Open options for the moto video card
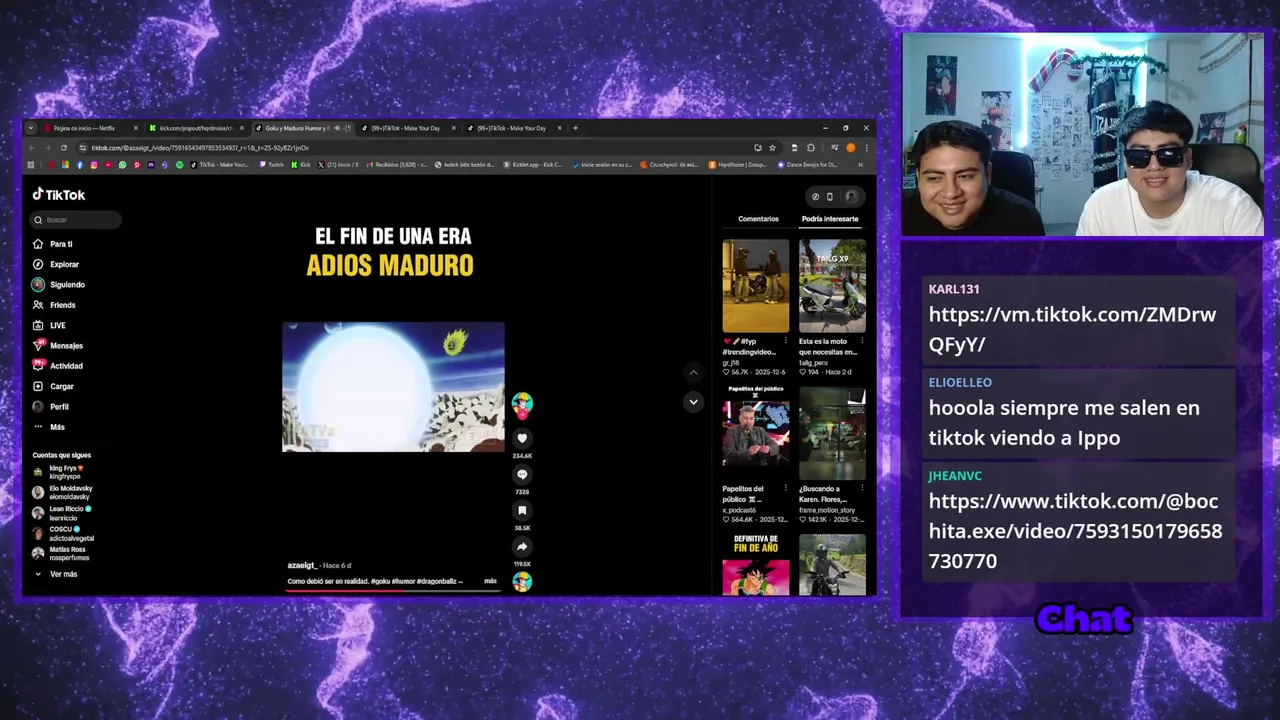The width and height of the screenshot is (1280, 720). point(862,341)
